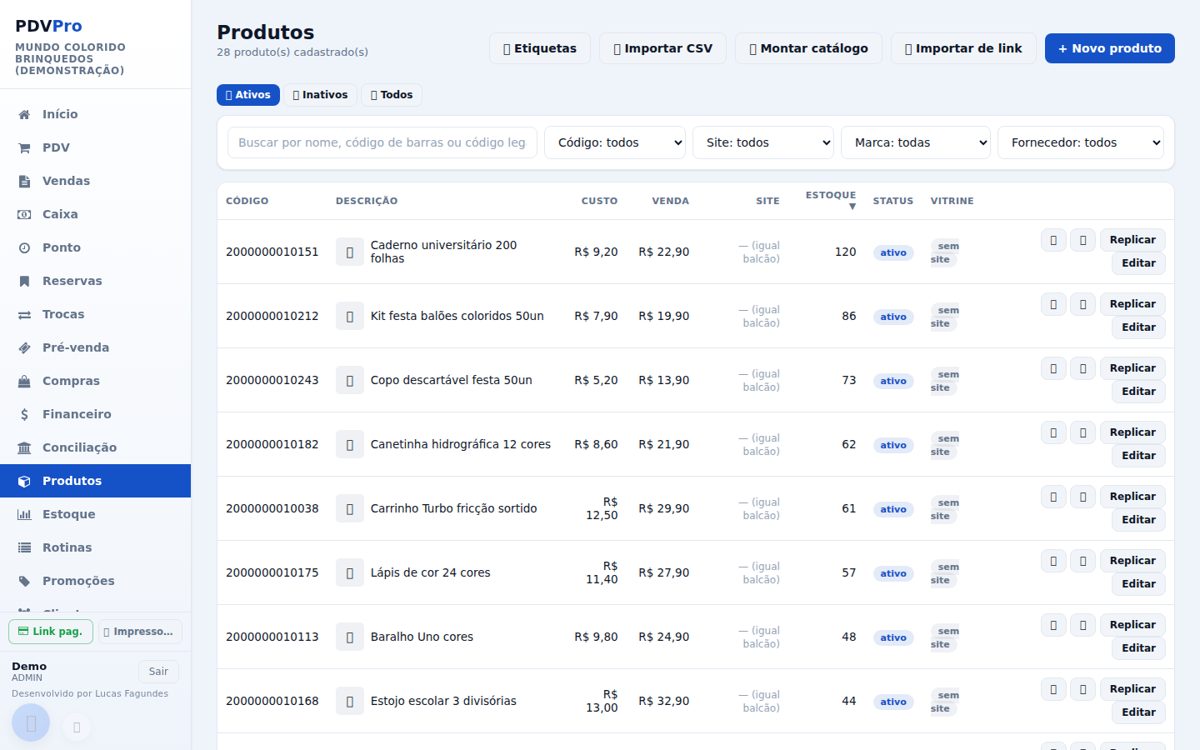
Task: Click the large blue round floating sidebar button
Action: tap(31, 723)
